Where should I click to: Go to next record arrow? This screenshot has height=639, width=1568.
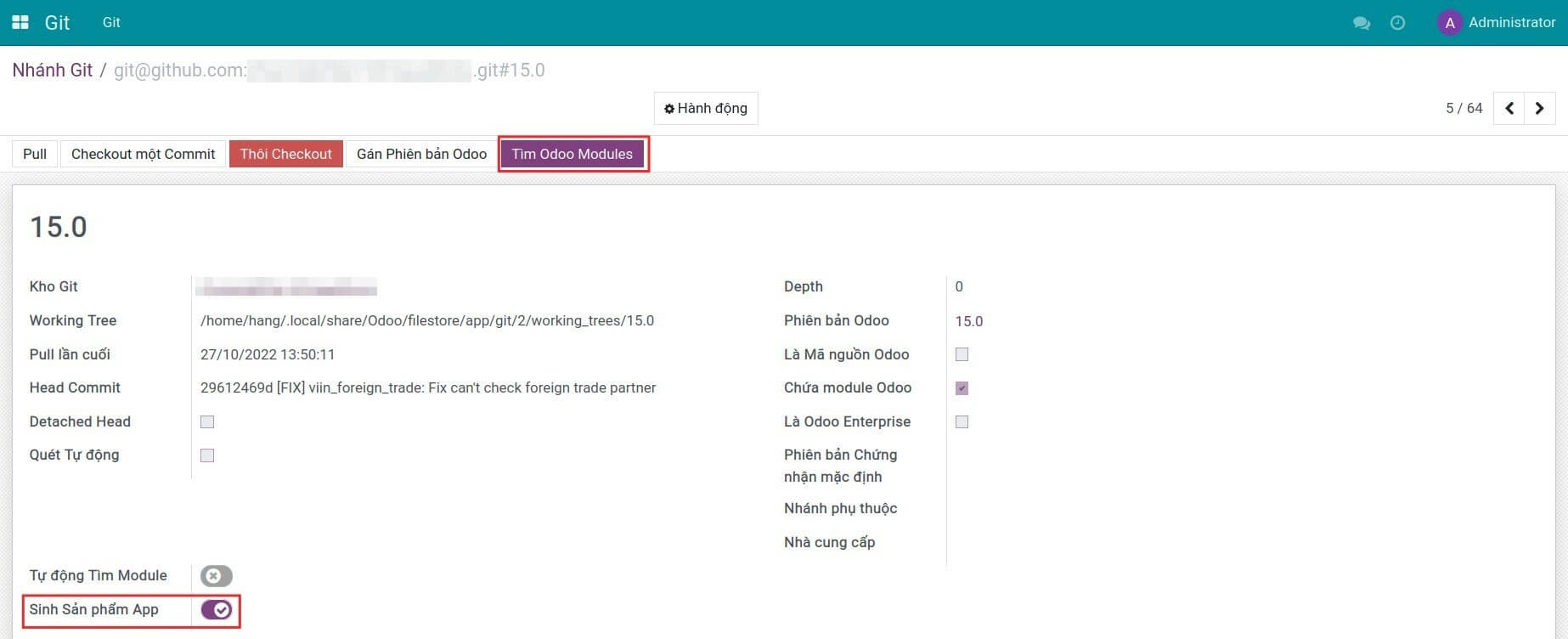pyautogui.click(x=1540, y=108)
